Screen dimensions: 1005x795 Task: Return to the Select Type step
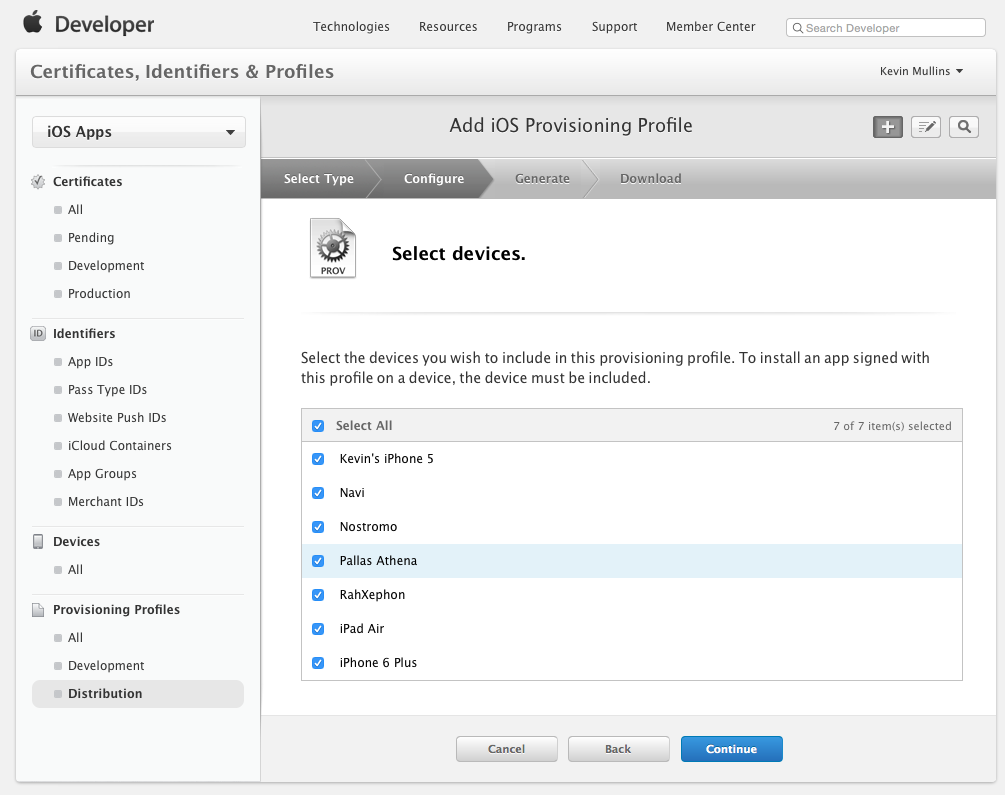[318, 179]
